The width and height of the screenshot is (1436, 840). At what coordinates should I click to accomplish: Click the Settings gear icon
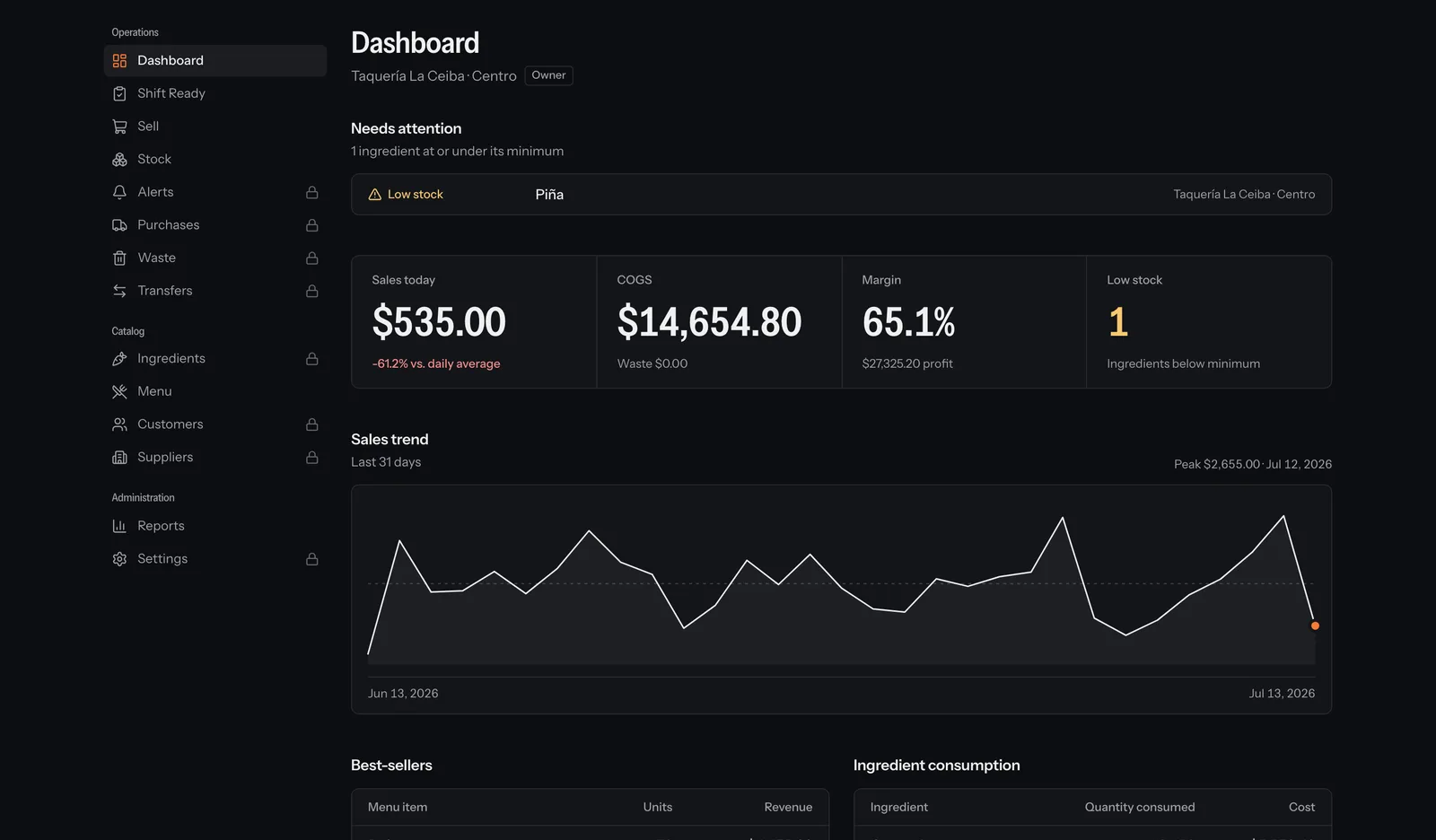pos(119,559)
